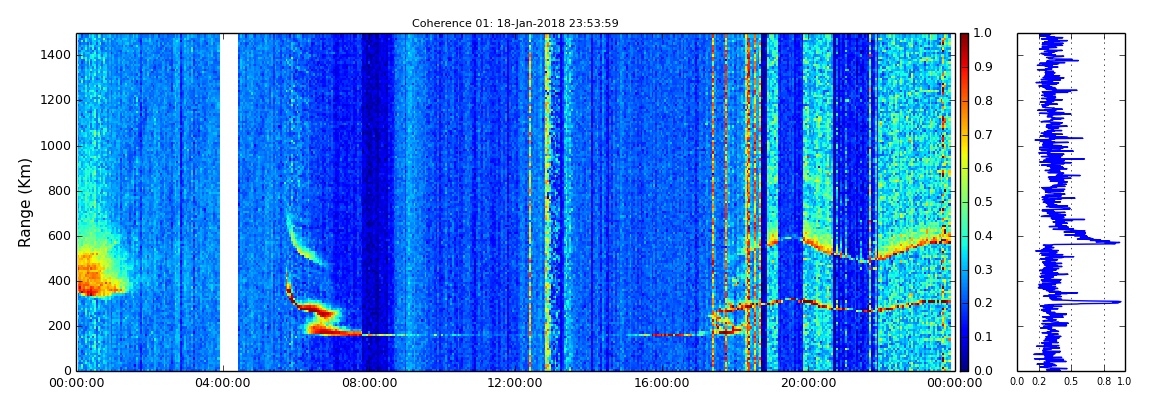The image size is (1150, 407).
Task: Click the 0.7 colorbar tick label
Action: [x=981, y=135]
